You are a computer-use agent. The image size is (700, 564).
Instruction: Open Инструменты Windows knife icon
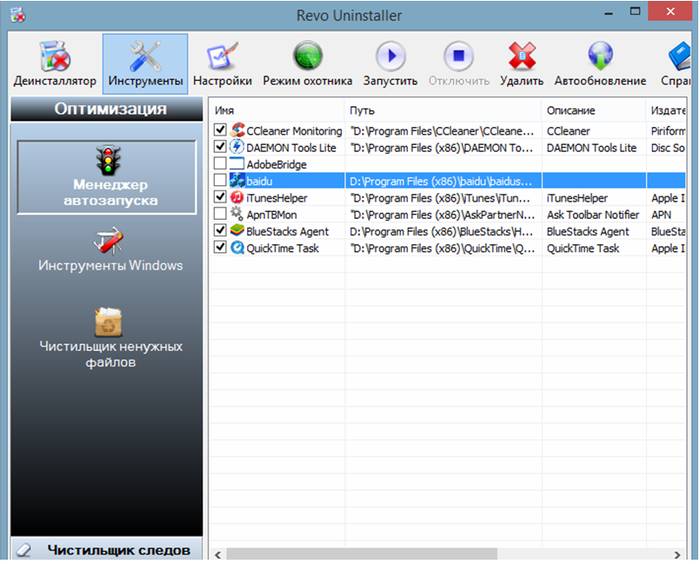pyautogui.click(x=110, y=249)
